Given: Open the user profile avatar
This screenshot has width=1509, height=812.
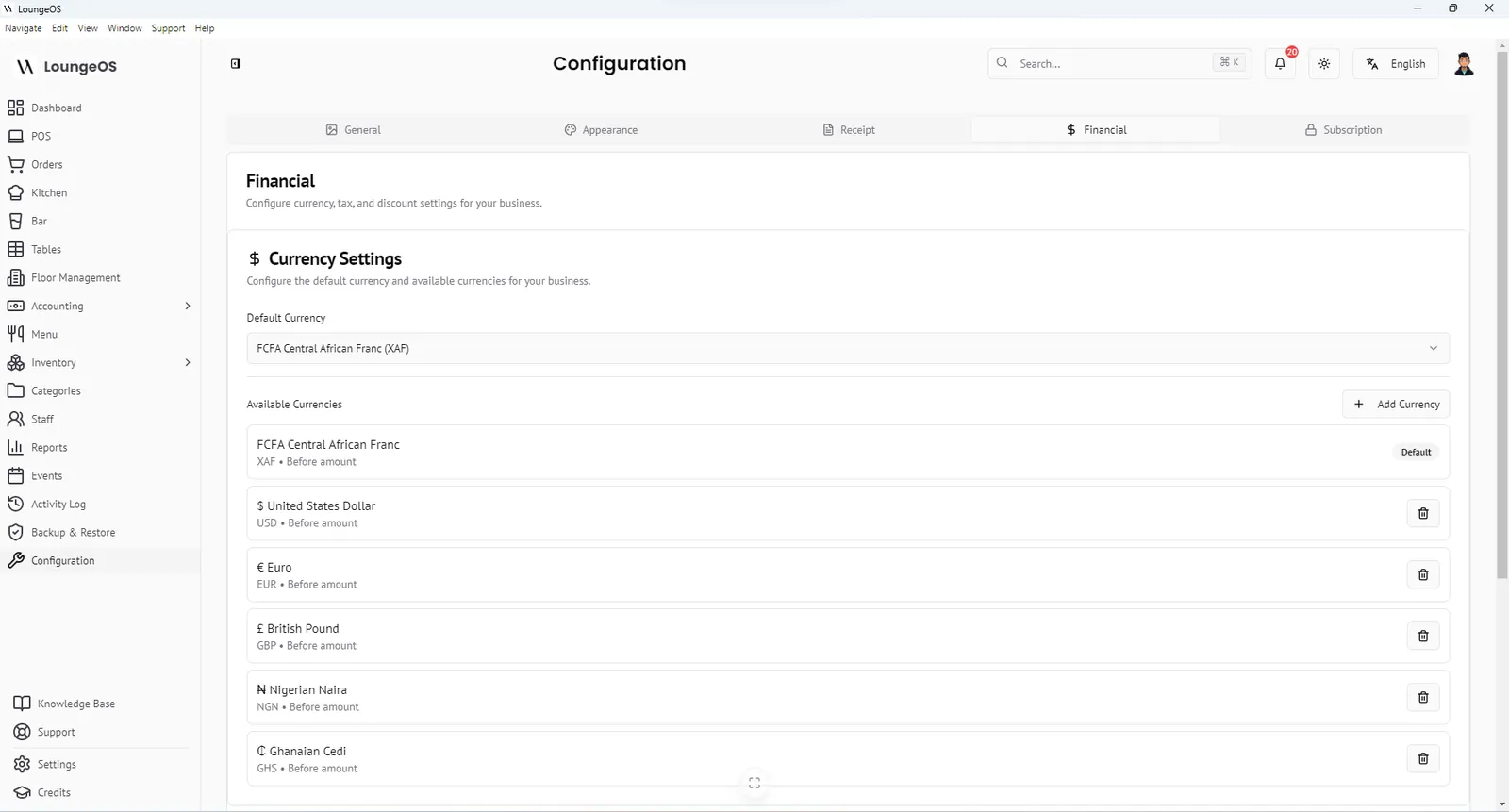Looking at the screenshot, I should coord(1464,63).
